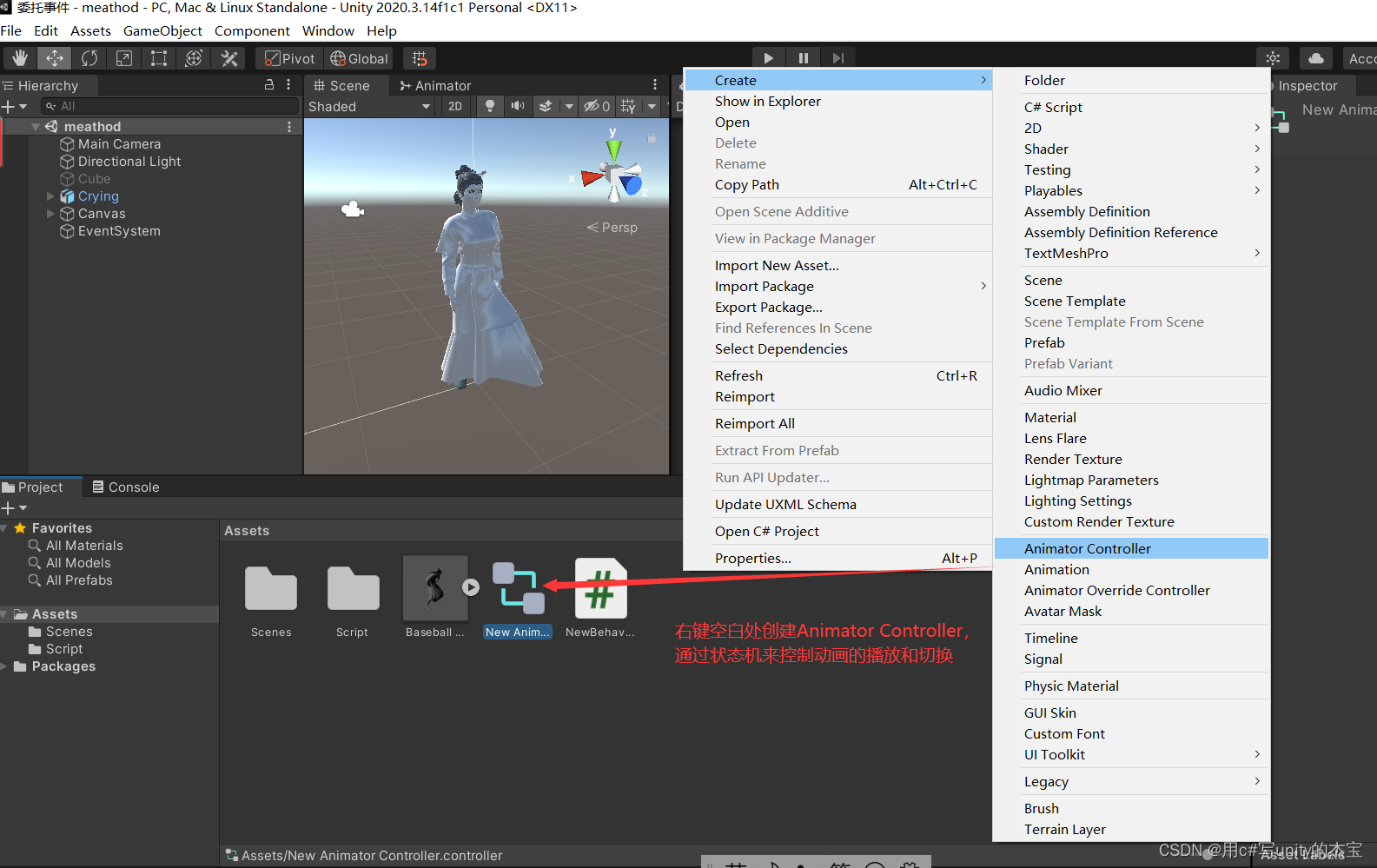Collapse Favorites in Project panel
The width and height of the screenshot is (1377, 868).
coord(4,528)
